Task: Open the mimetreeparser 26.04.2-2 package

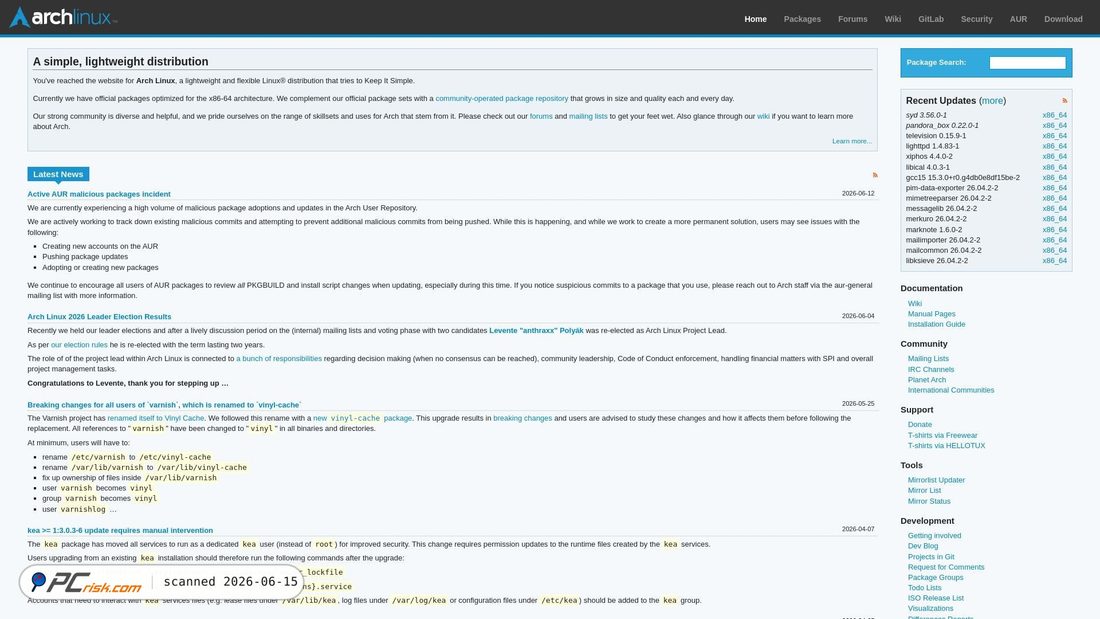Action: tap(948, 198)
